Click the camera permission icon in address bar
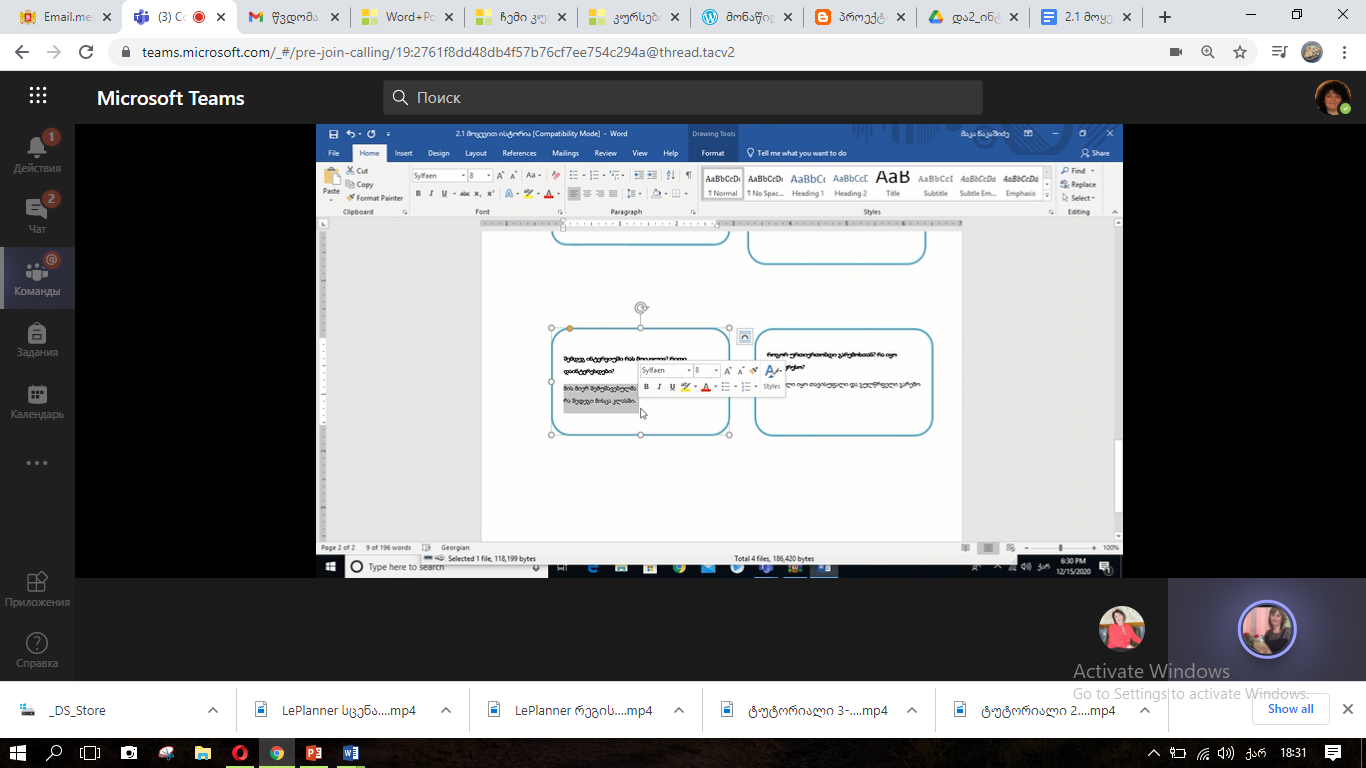 click(x=1176, y=52)
